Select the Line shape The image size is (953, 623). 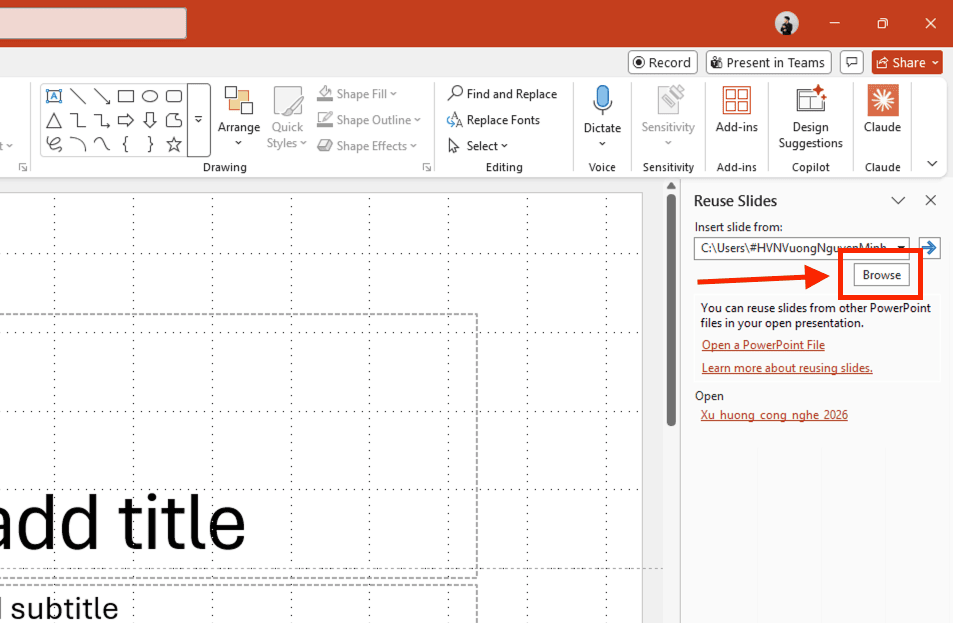(x=78, y=96)
